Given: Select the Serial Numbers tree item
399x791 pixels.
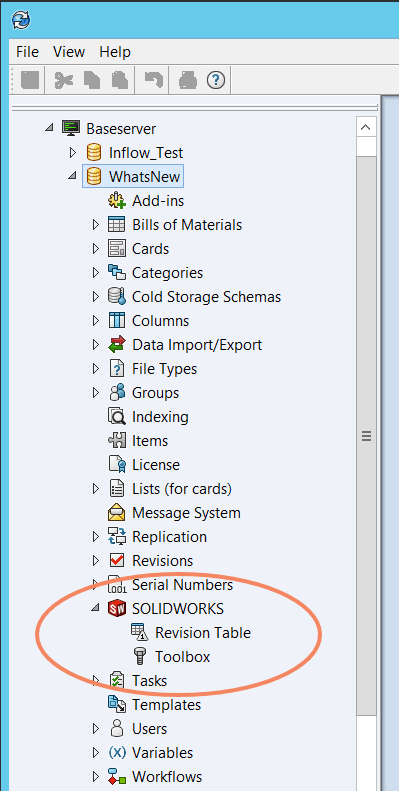Looking at the screenshot, I should click(182, 585).
